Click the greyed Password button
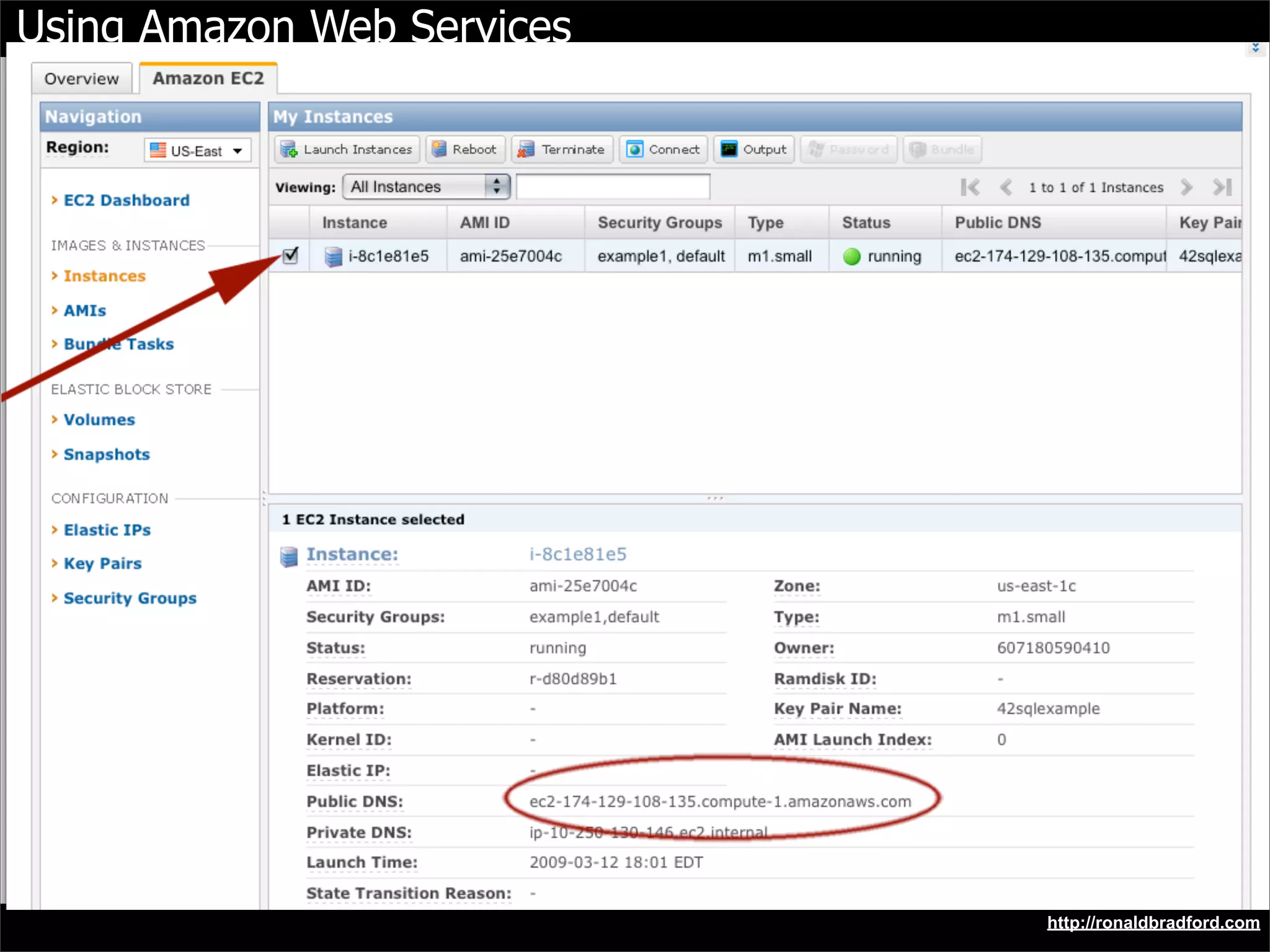The width and height of the screenshot is (1270, 952). point(848,149)
